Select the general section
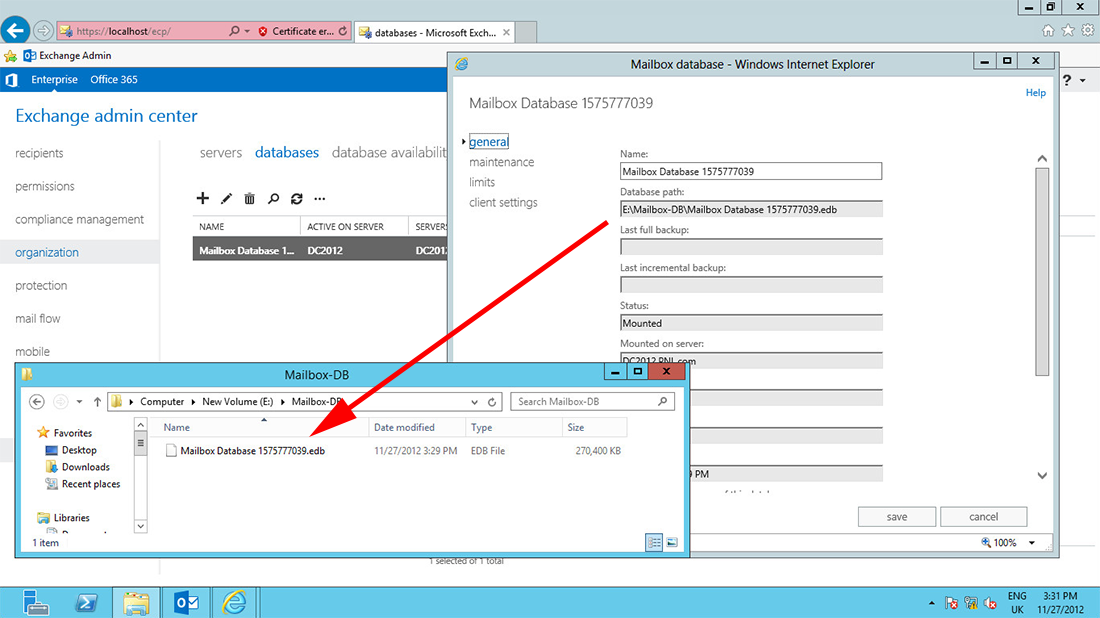 (488, 142)
